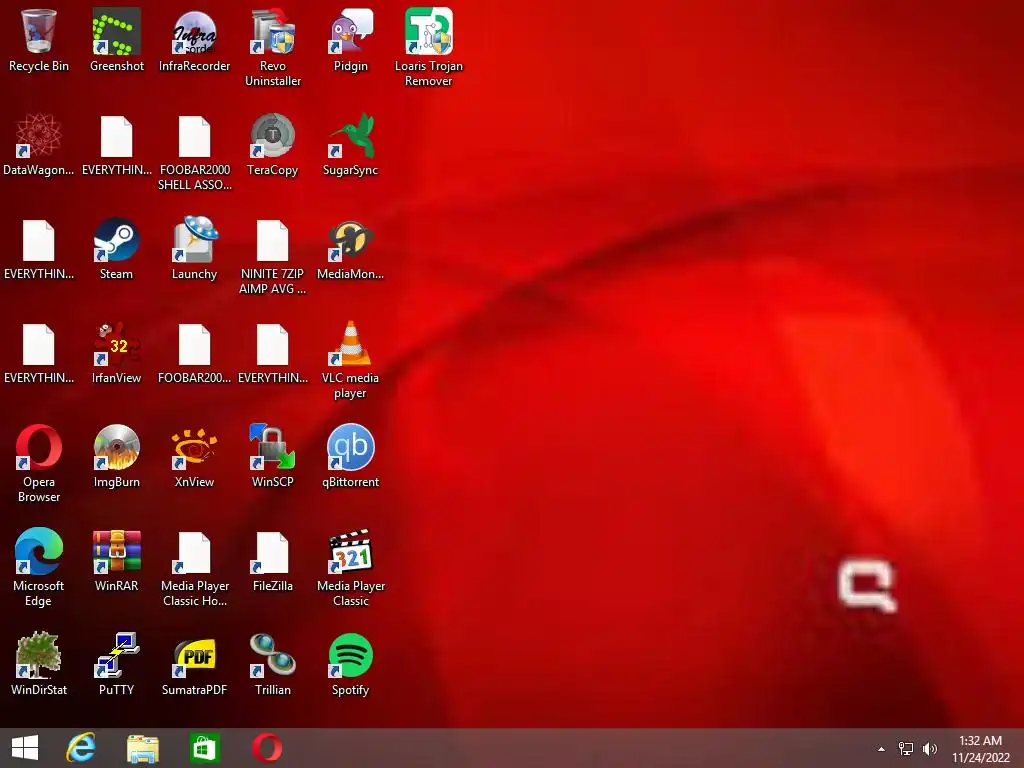Open VLC media player
Viewport: 1024px width, 768px height.
click(x=351, y=360)
